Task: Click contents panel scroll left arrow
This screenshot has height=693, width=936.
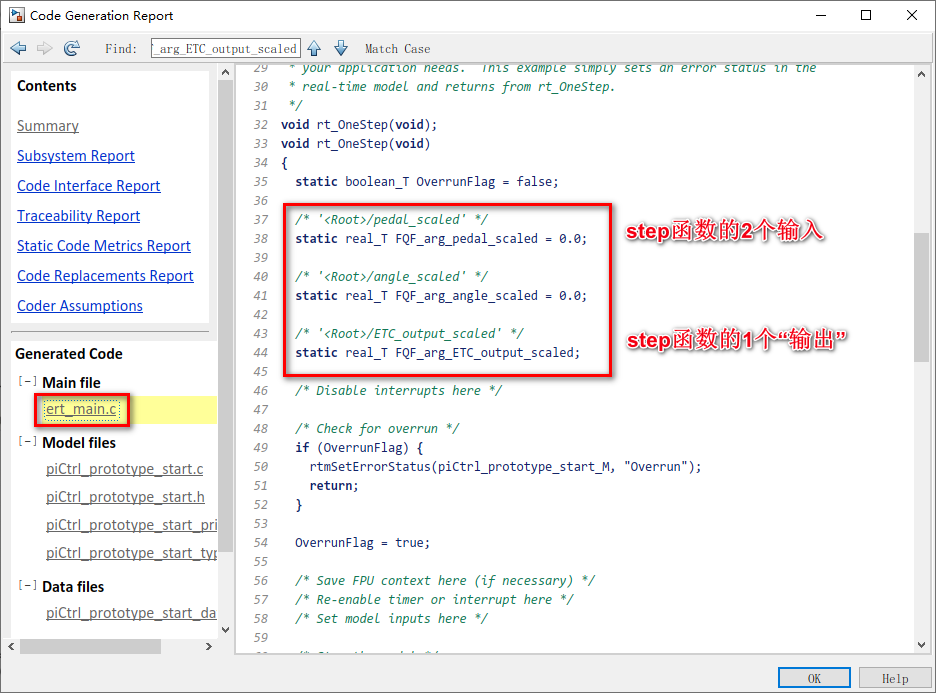Action: pos(11,646)
